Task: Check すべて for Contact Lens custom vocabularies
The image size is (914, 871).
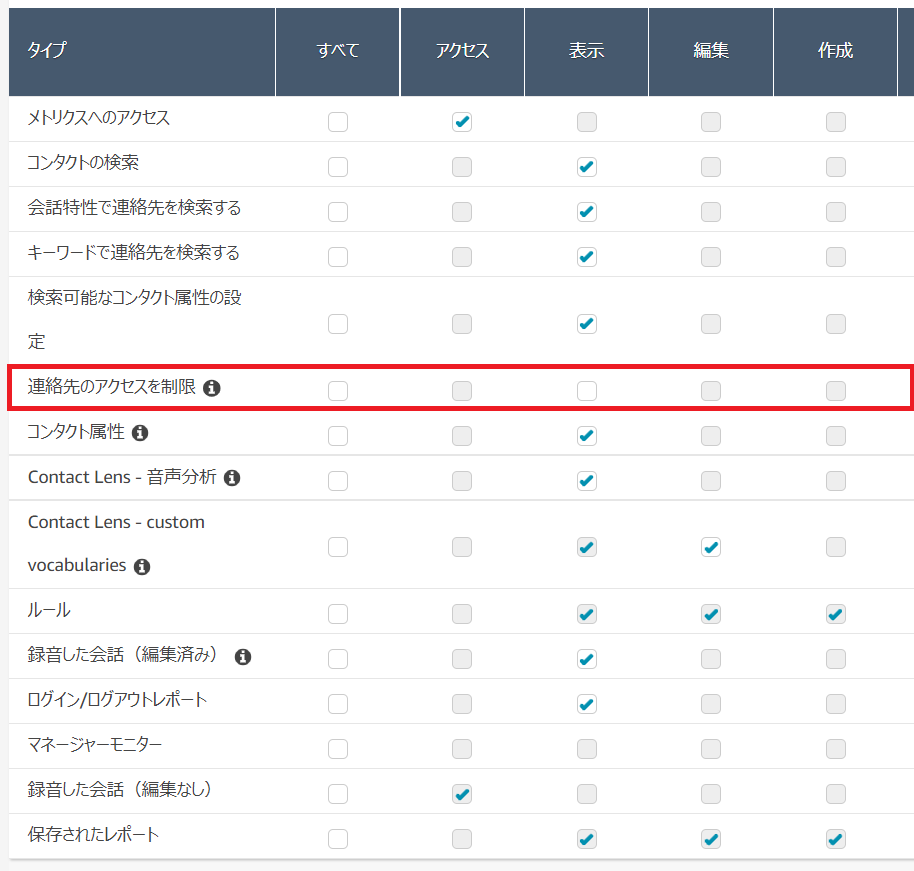Action: pos(338,547)
